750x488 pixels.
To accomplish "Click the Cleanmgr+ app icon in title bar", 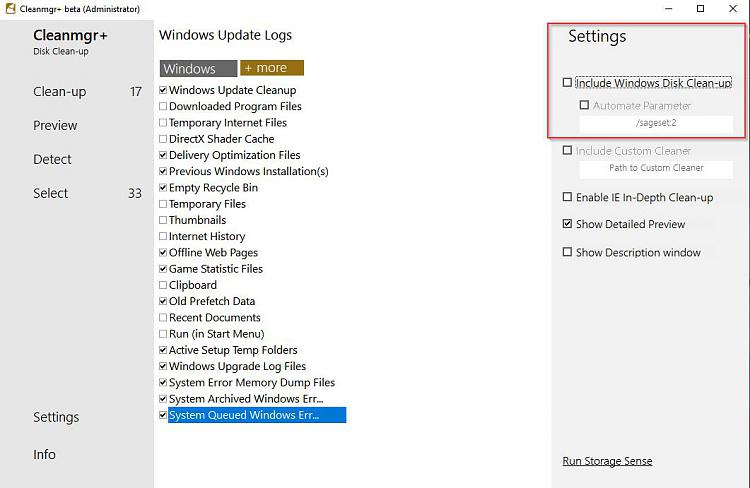I will point(10,9).
